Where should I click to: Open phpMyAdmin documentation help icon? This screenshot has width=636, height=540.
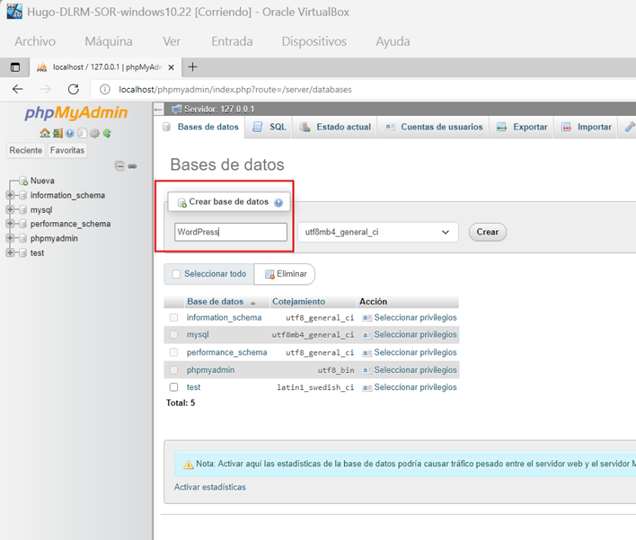(70, 133)
